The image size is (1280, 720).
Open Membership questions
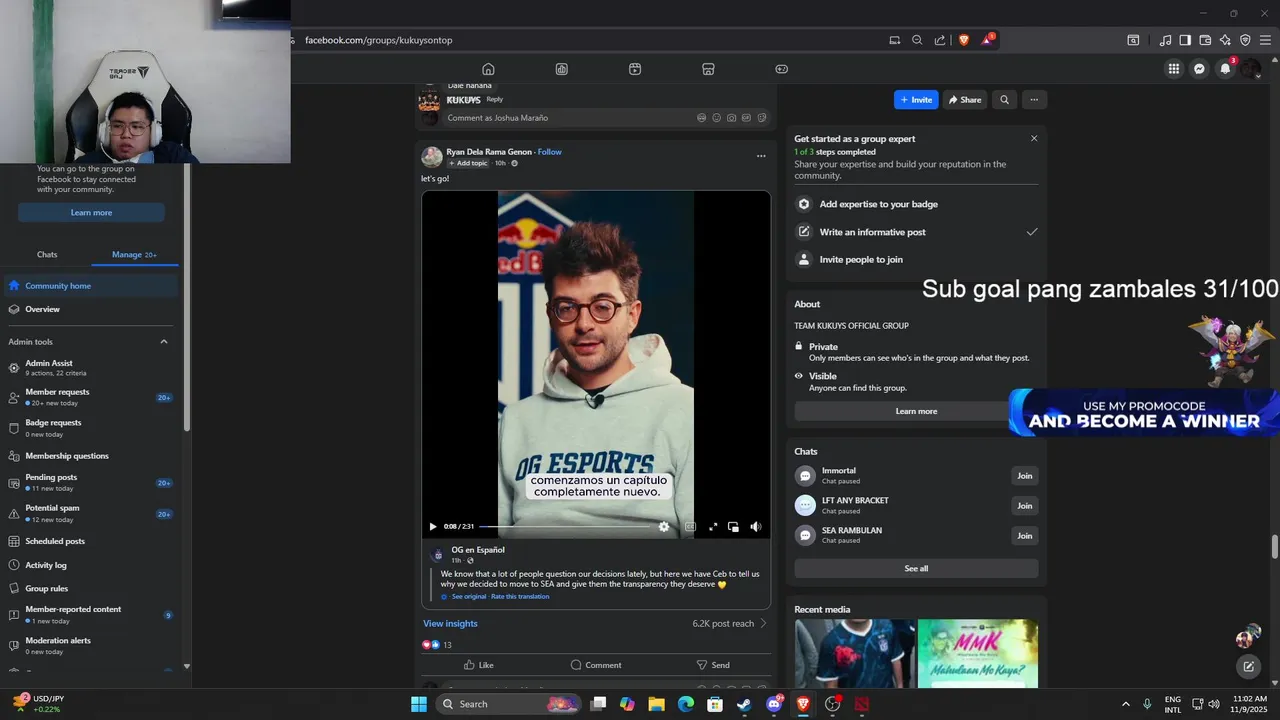[91, 456]
